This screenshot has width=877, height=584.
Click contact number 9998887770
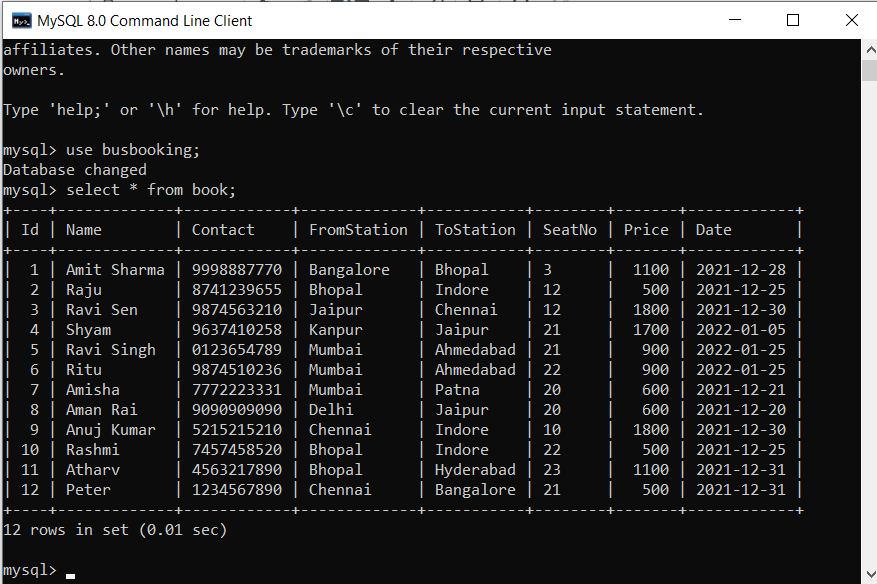click(x=237, y=270)
